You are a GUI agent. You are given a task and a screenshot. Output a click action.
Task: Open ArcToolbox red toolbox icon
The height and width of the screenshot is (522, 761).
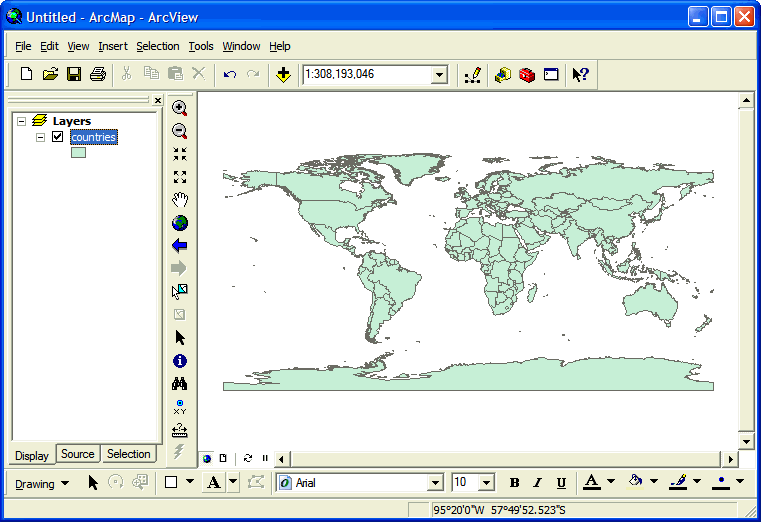527,74
